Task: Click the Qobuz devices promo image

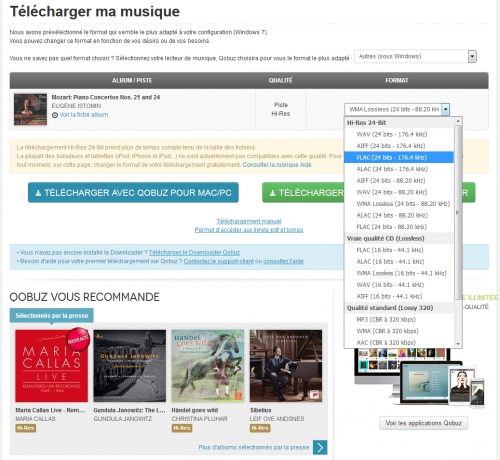Action: [x=419, y=378]
